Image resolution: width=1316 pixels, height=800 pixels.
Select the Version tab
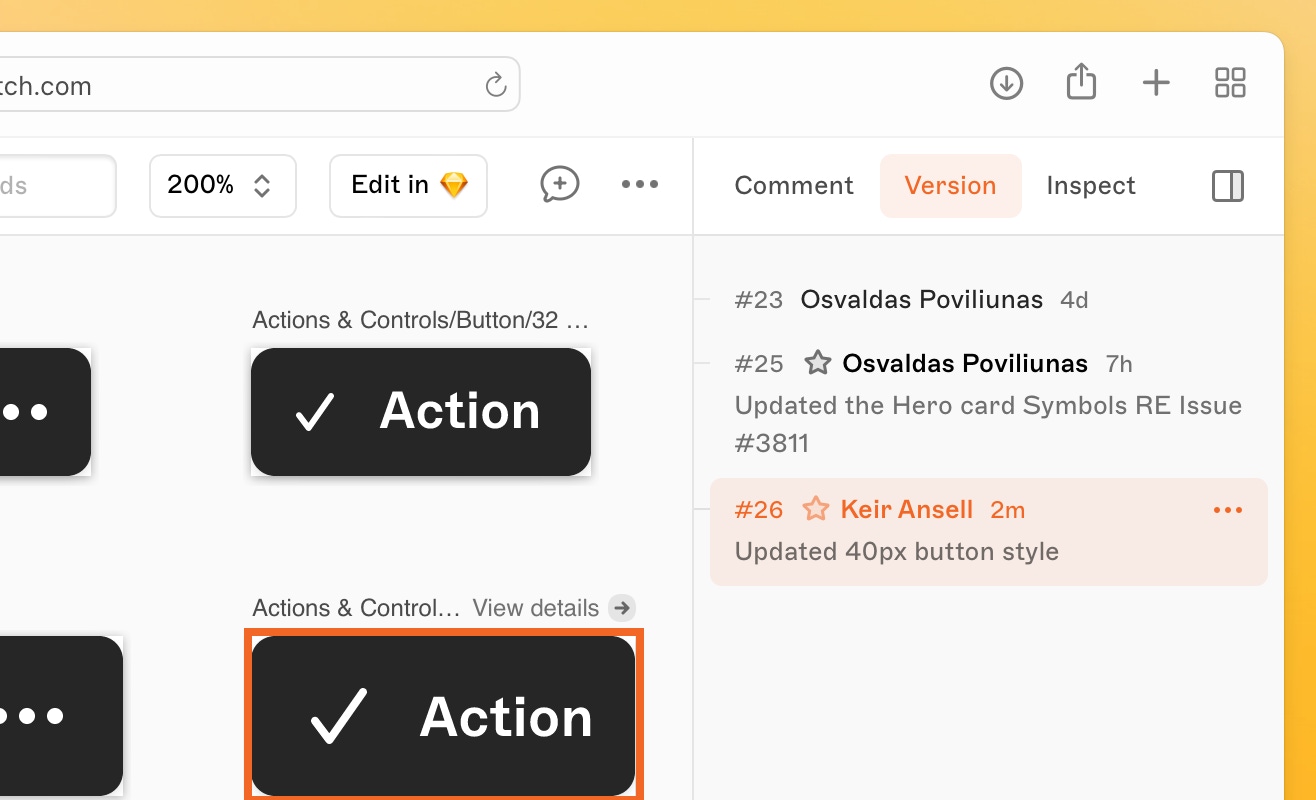950,186
